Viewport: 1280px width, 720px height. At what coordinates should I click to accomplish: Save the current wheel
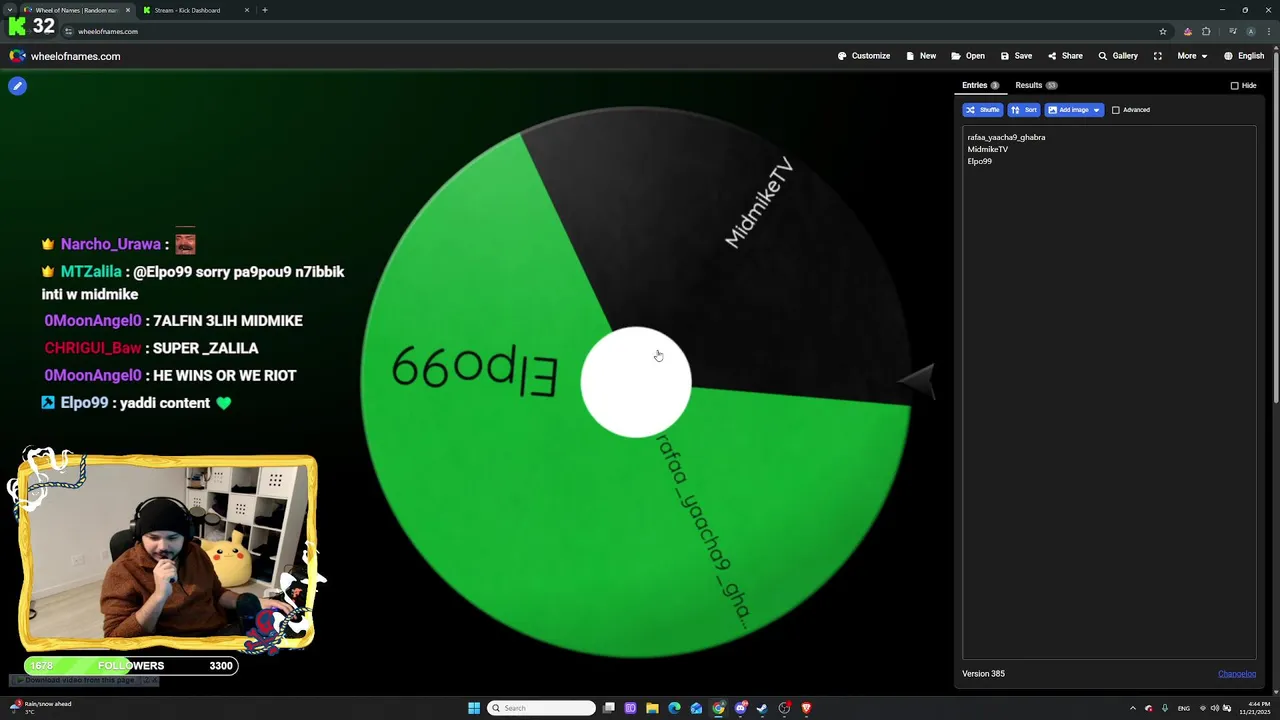1016,56
